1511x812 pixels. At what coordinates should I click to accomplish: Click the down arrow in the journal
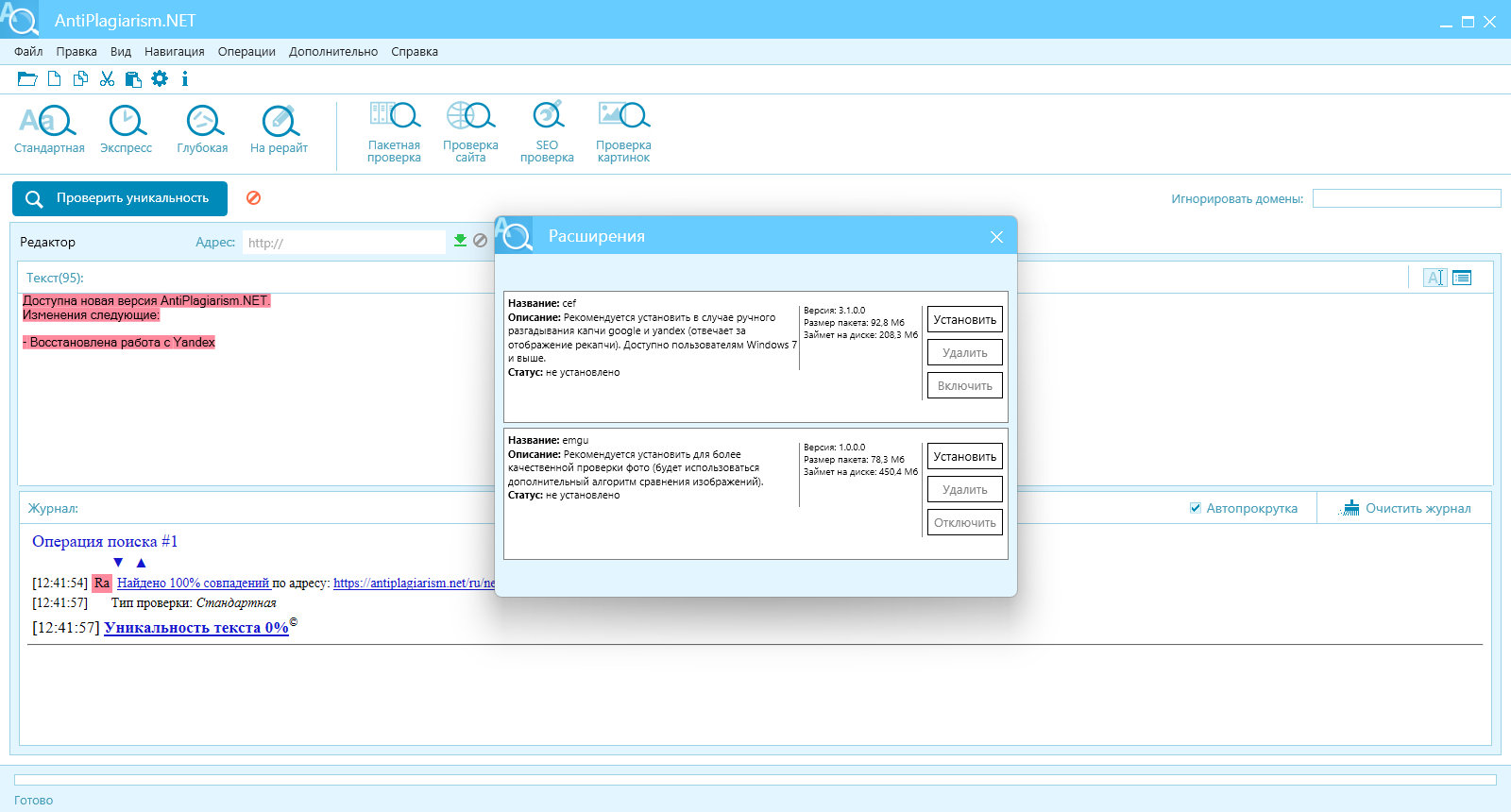[118, 563]
